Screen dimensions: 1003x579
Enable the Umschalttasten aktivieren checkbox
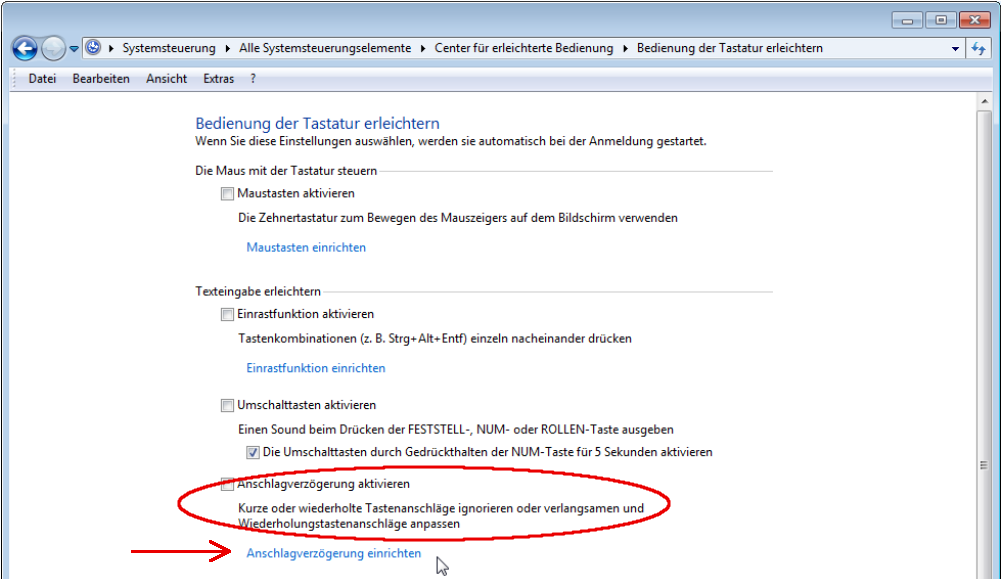227,405
